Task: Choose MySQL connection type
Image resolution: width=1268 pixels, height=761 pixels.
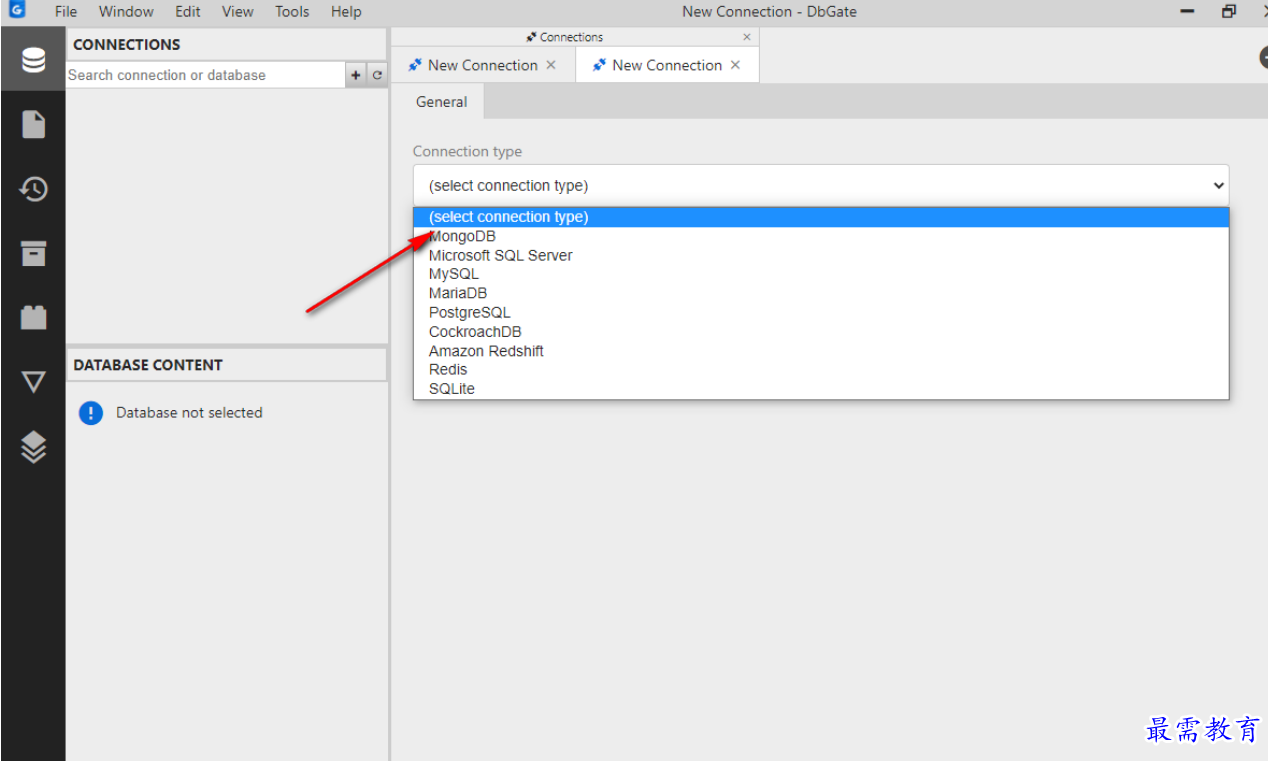Action: tap(820, 274)
